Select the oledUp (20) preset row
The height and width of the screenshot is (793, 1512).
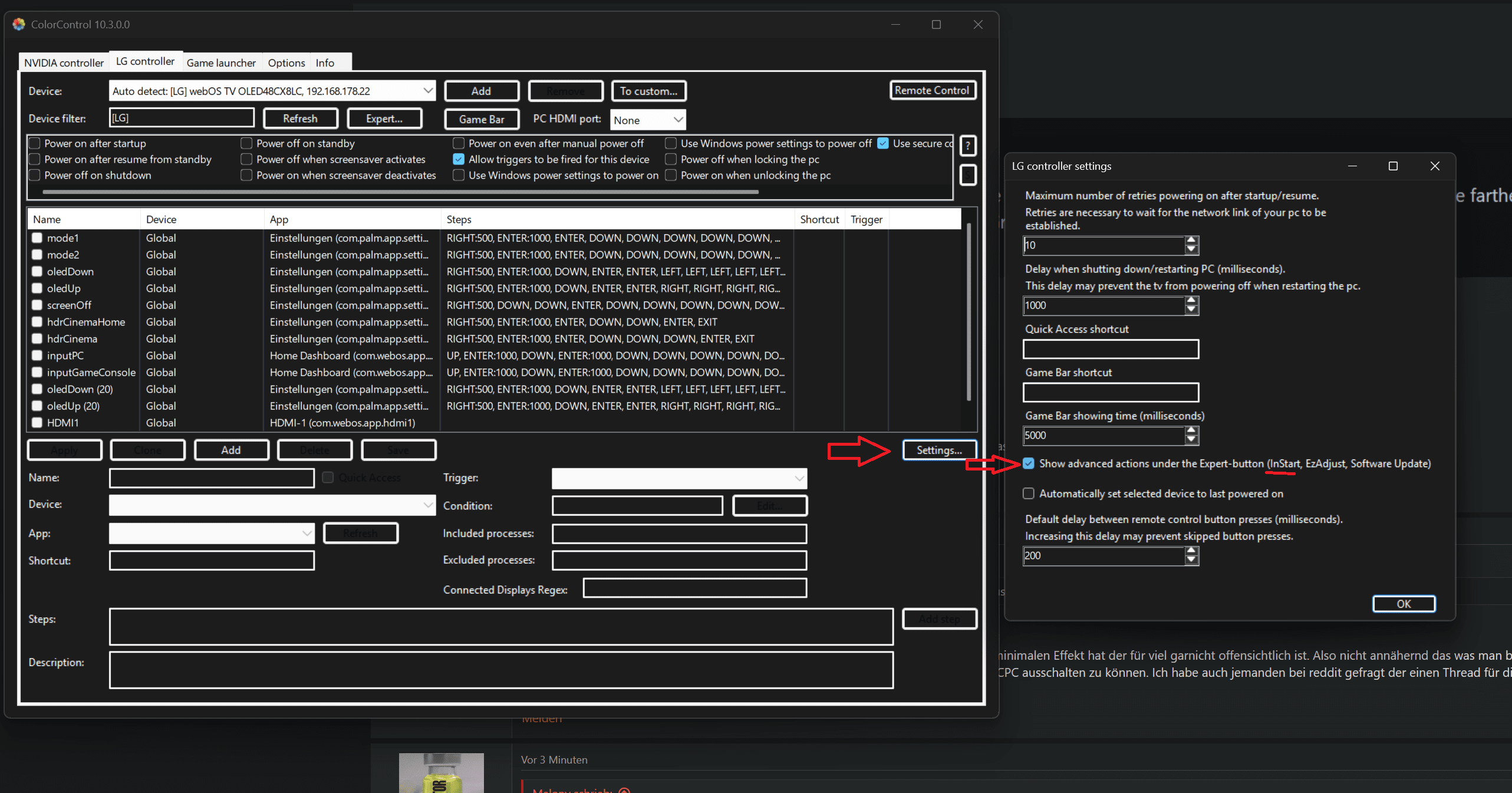point(494,406)
